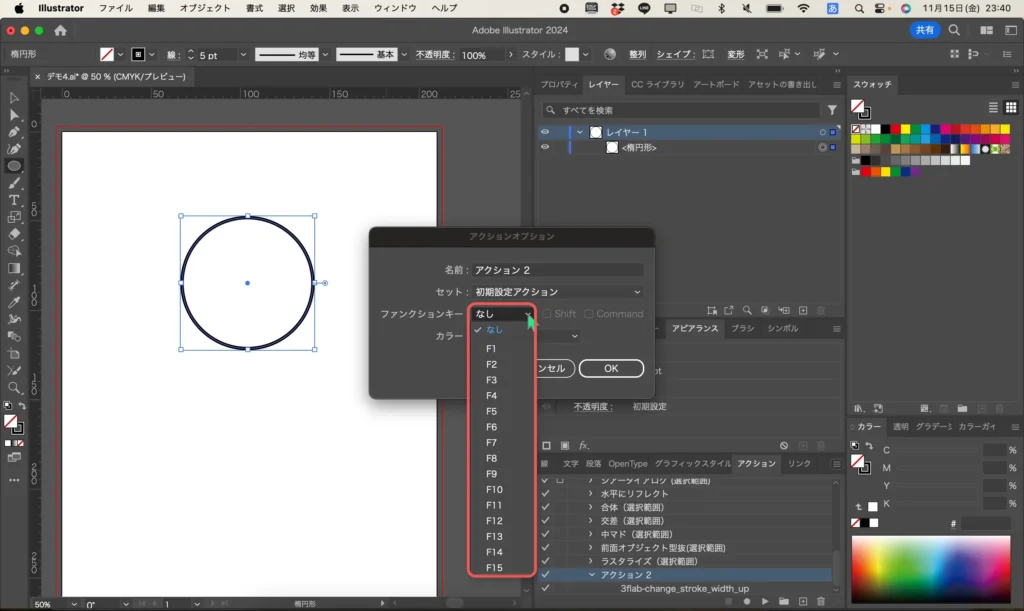Open the セット dropdown in Action Options

pyautogui.click(x=558, y=292)
